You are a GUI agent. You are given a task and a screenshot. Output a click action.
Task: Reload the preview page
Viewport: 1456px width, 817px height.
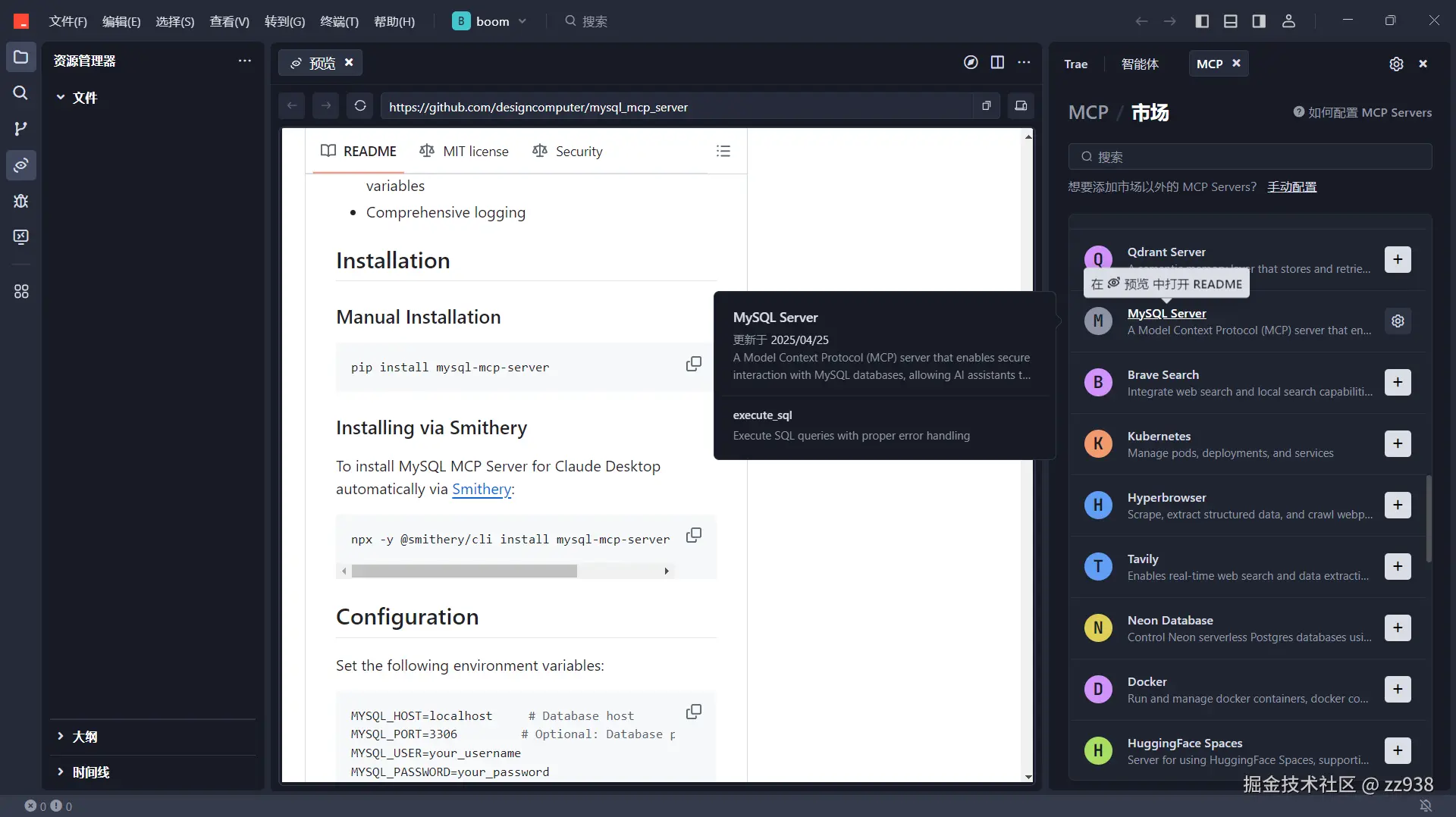click(x=360, y=106)
